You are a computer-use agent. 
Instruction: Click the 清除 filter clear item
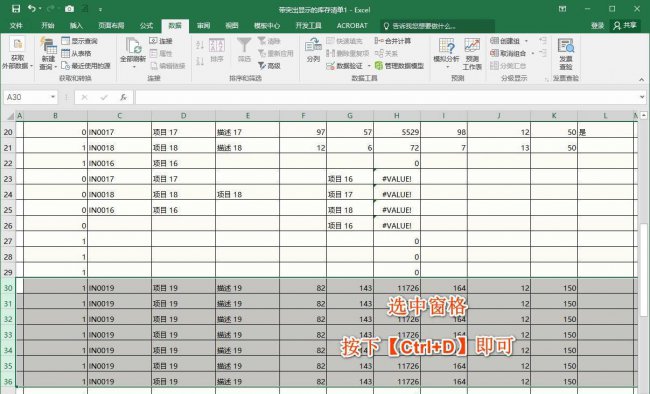(x=269, y=41)
